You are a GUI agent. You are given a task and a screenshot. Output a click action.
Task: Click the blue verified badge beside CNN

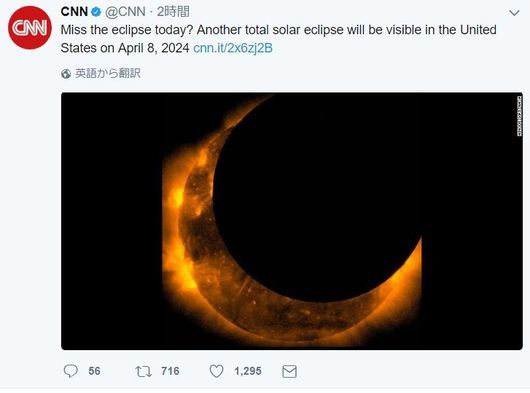click(x=96, y=12)
